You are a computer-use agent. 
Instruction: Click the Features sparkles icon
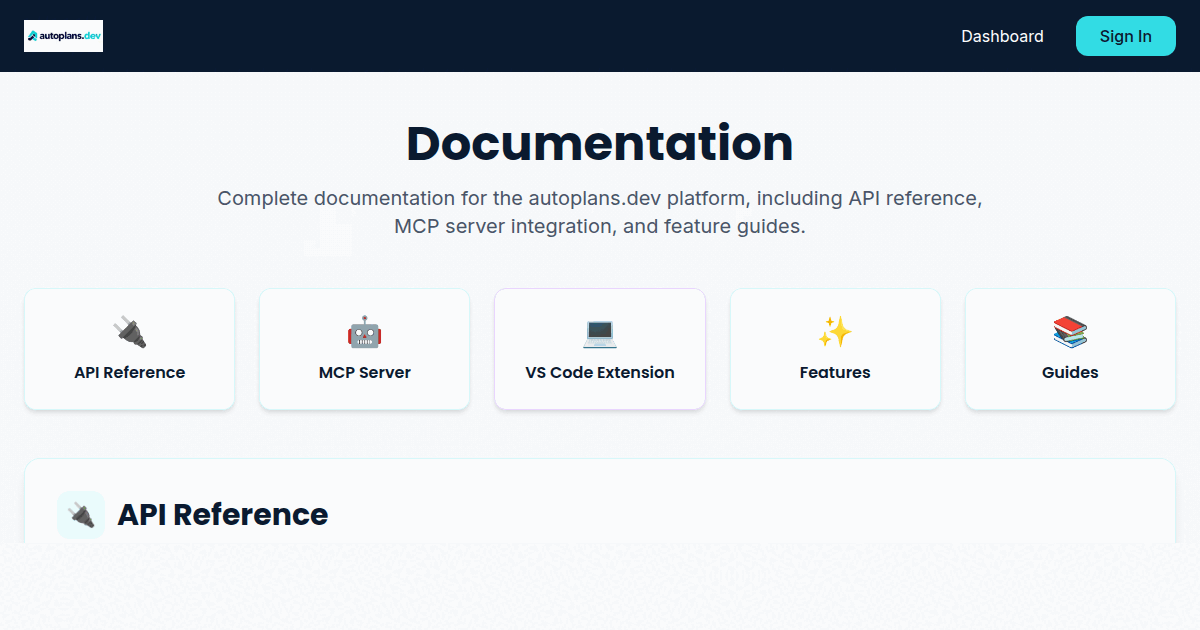click(x=835, y=332)
